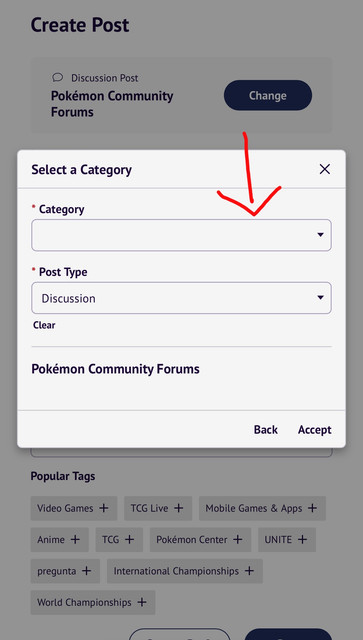Click the plus icon on TCG tag
Image resolution: width=363 pixels, height=640 pixels.
(x=129, y=540)
